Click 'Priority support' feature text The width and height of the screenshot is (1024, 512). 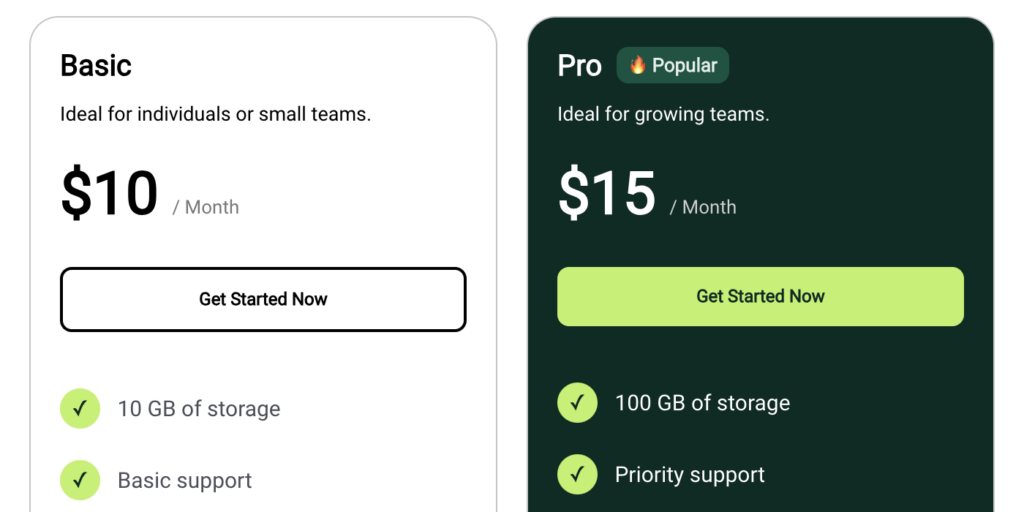tap(690, 475)
